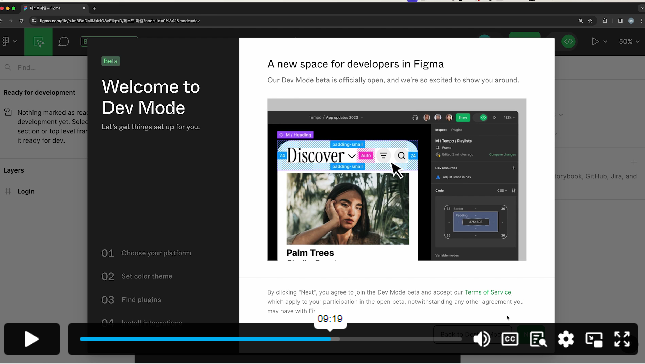Click the Layers section heading
The width and height of the screenshot is (645, 364).
[14, 170]
